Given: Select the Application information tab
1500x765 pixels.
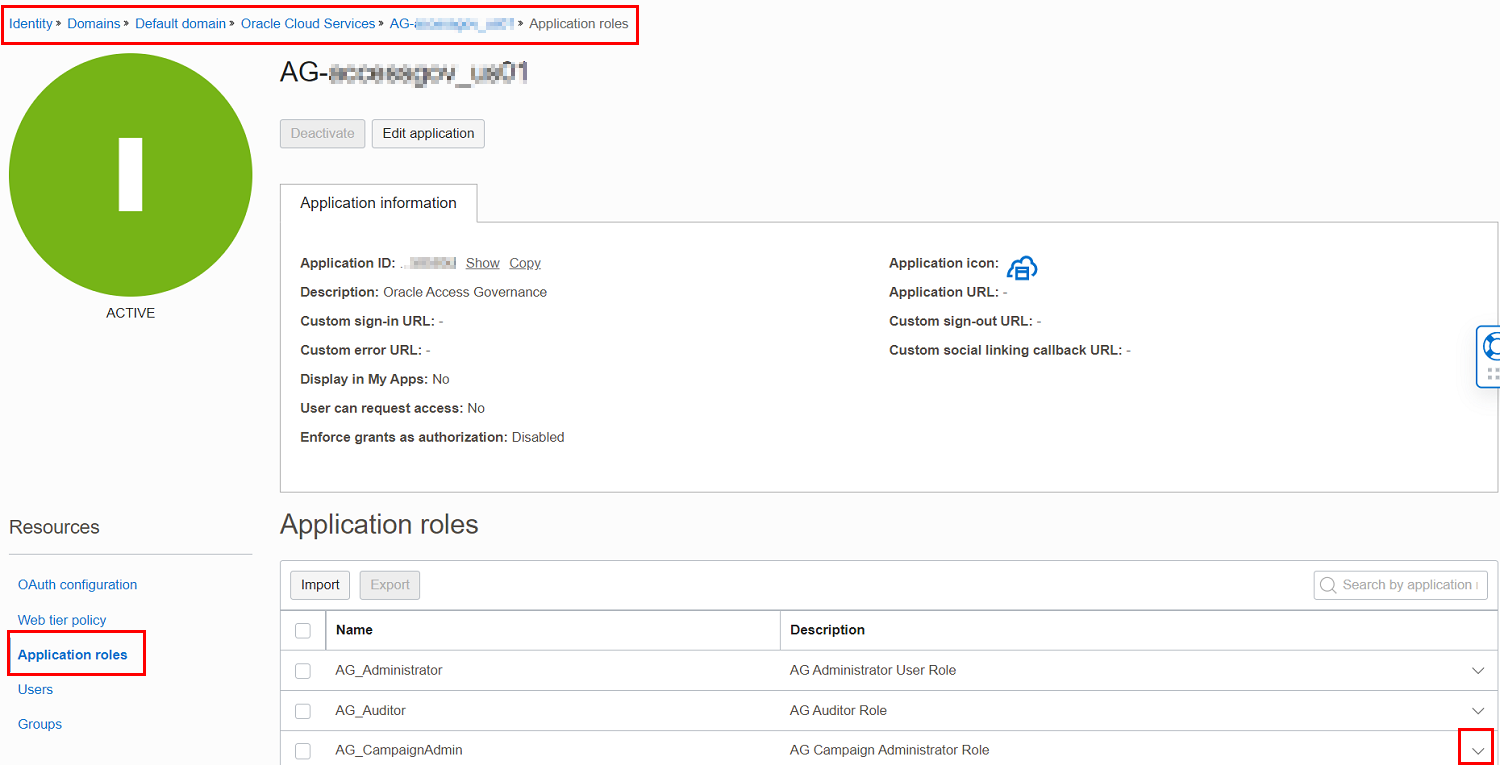Looking at the screenshot, I should tap(378, 203).
